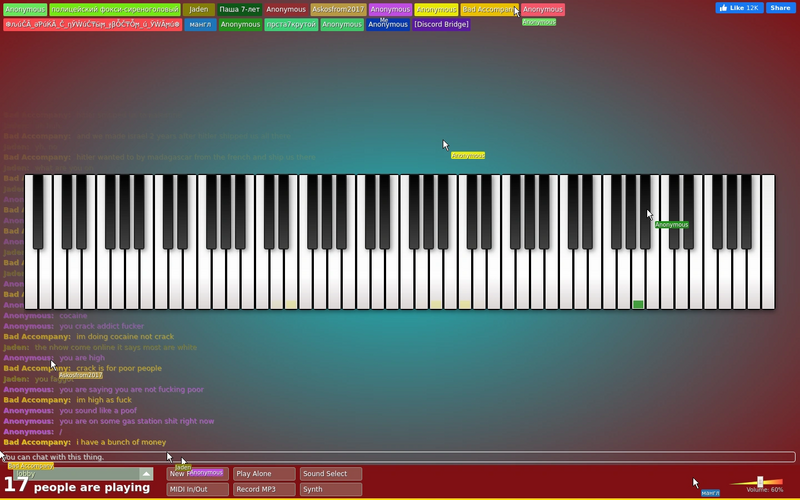Click the полицейский фокси-сиреноголовый name tag

115,10
